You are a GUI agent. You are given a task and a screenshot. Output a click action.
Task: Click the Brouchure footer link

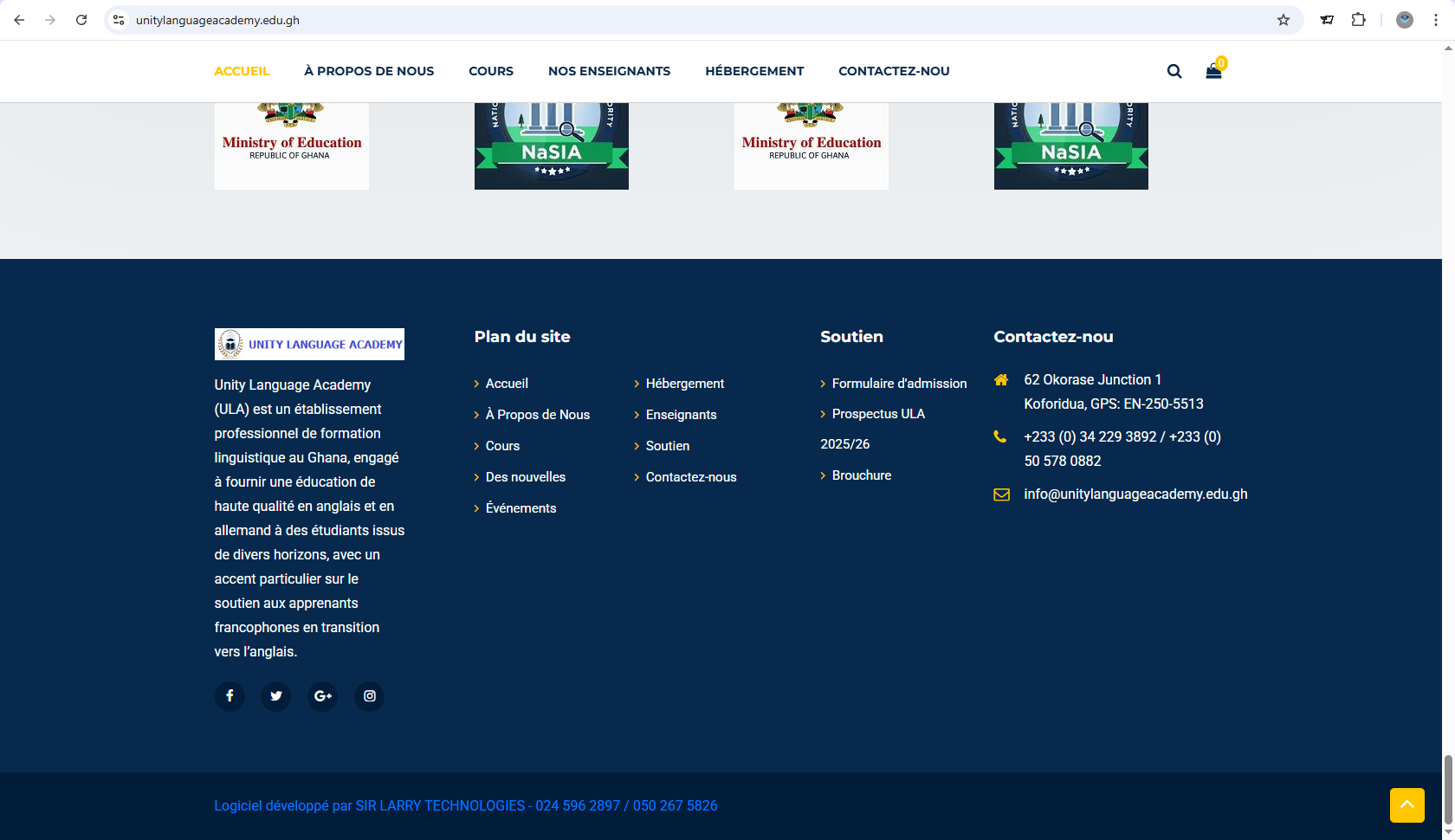tap(861, 475)
